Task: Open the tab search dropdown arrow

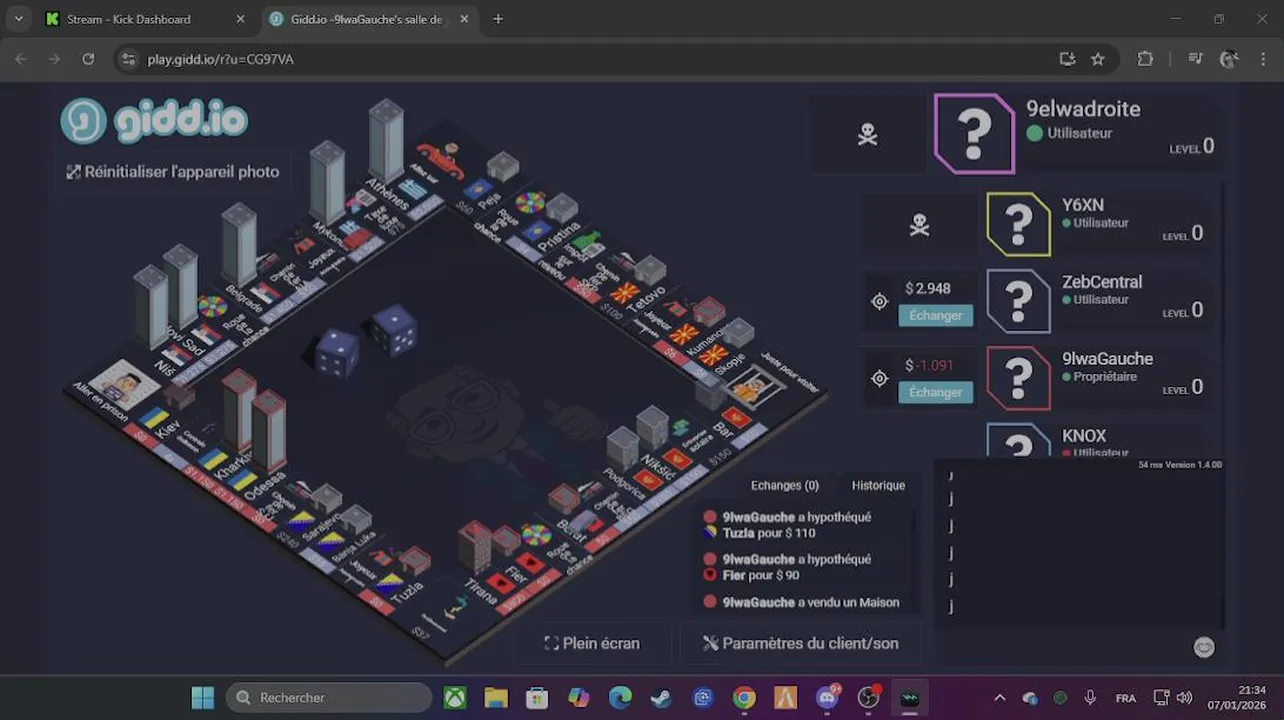Action: point(18,19)
